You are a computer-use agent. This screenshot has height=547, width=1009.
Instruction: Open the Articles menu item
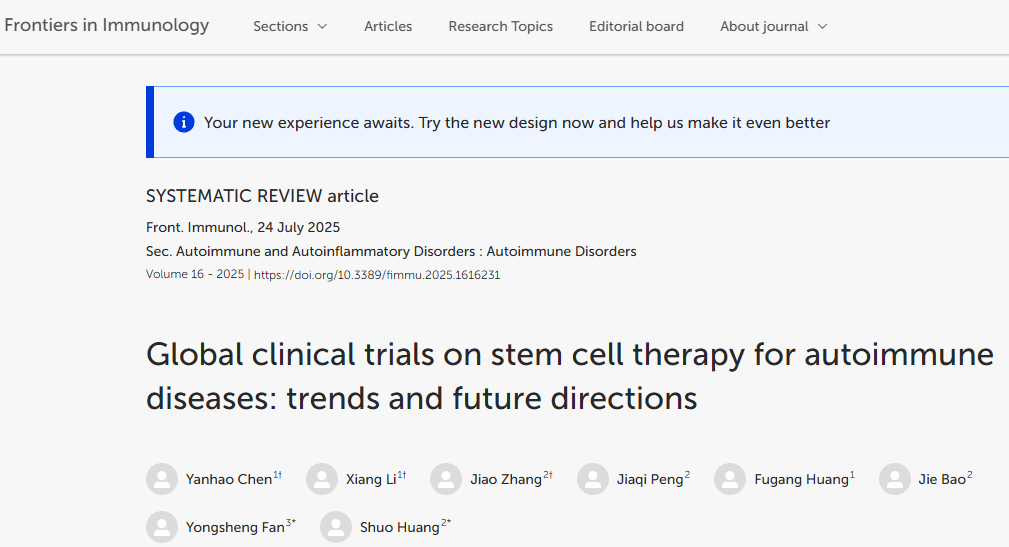(x=388, y=26)
